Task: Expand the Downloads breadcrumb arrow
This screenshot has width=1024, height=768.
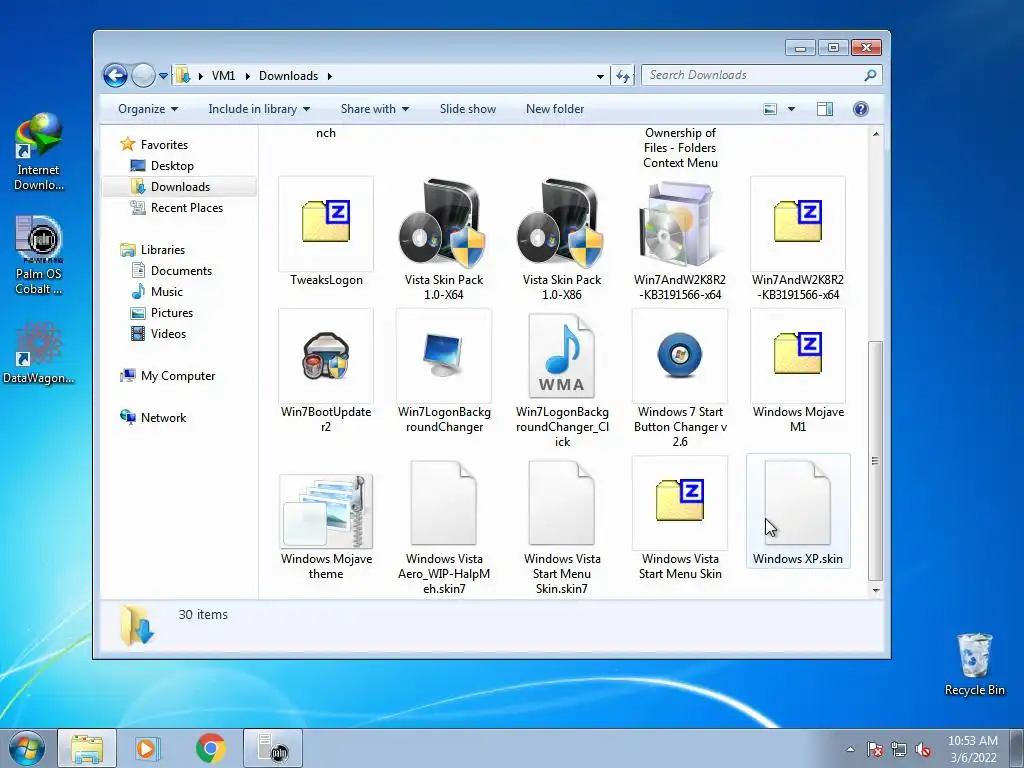Action: pyautogui.click(x=329, y=76)
